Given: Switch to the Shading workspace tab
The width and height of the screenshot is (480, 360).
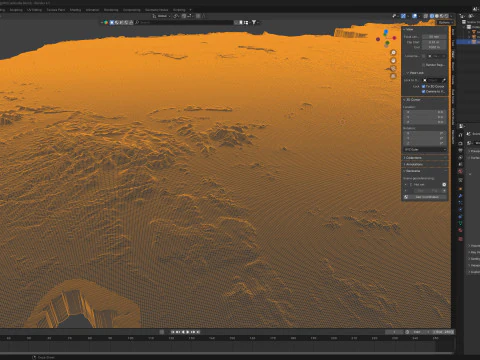Looking at the screenshot, I should coord(75,10).
